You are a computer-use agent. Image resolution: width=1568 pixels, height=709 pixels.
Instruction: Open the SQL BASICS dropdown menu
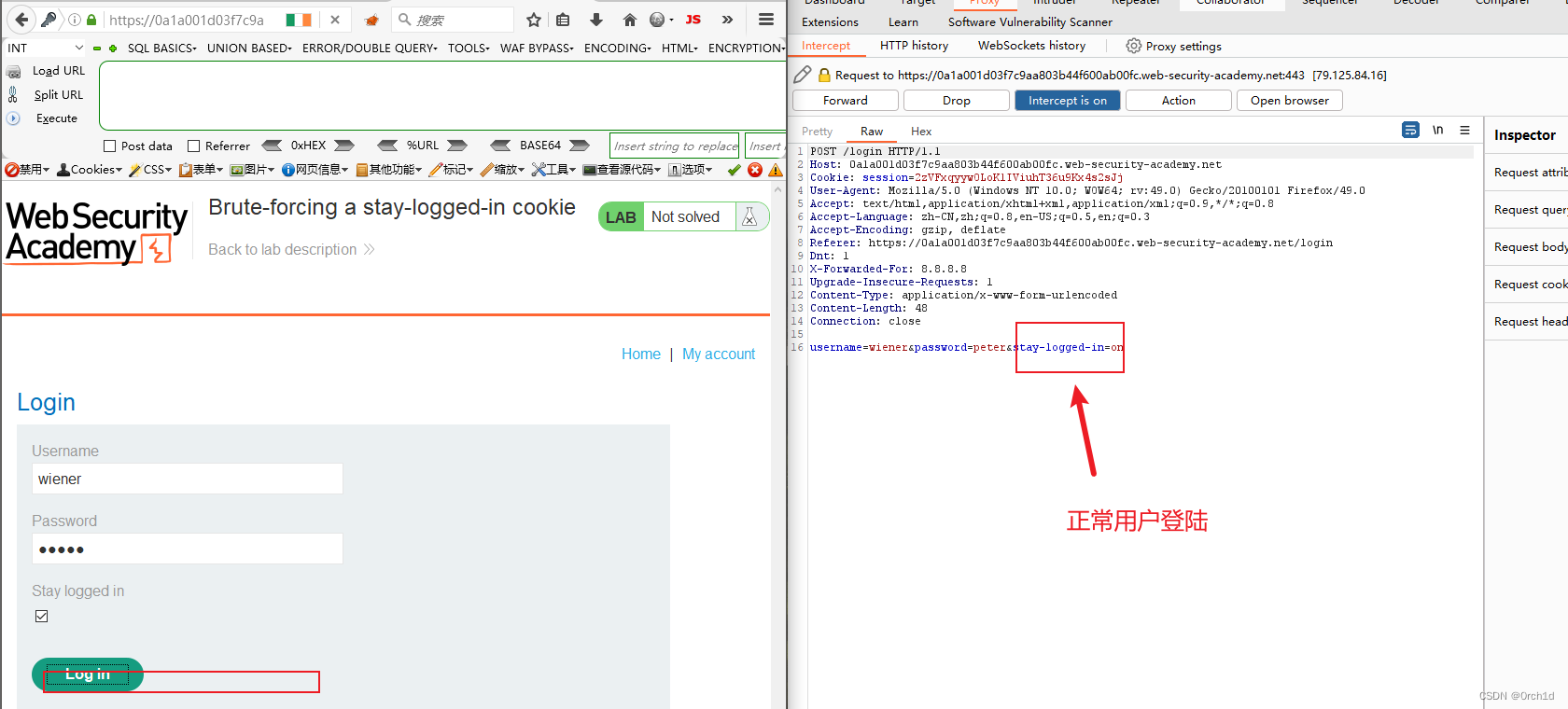(x=162, y=48)
